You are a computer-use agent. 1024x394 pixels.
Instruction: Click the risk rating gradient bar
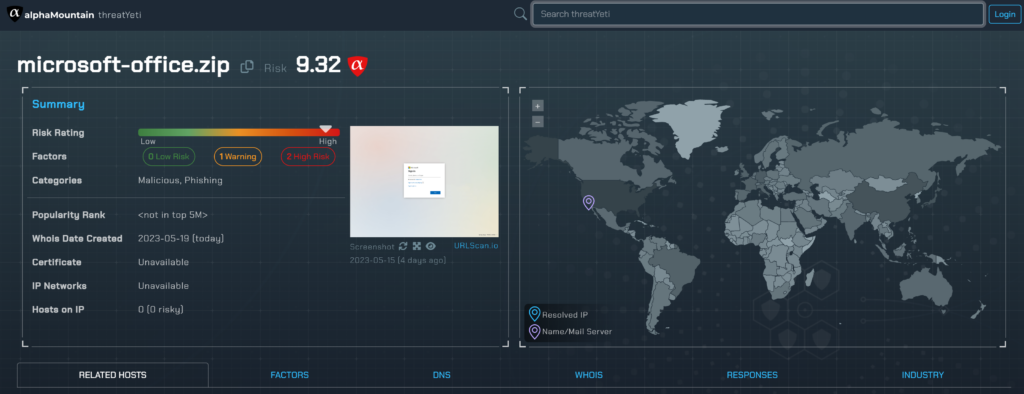click(x=239, y=133)
